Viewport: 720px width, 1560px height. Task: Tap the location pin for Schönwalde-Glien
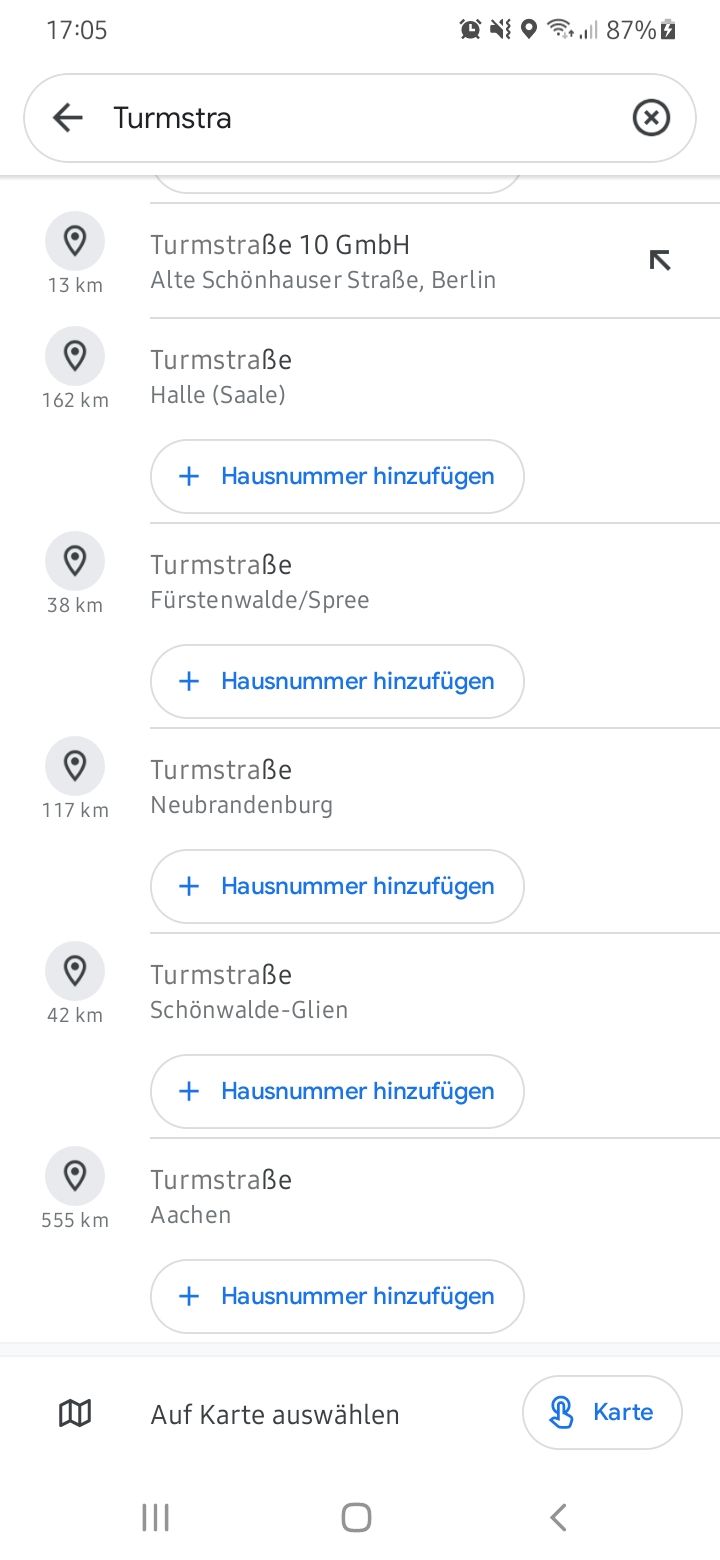click(x=75, y=971)
